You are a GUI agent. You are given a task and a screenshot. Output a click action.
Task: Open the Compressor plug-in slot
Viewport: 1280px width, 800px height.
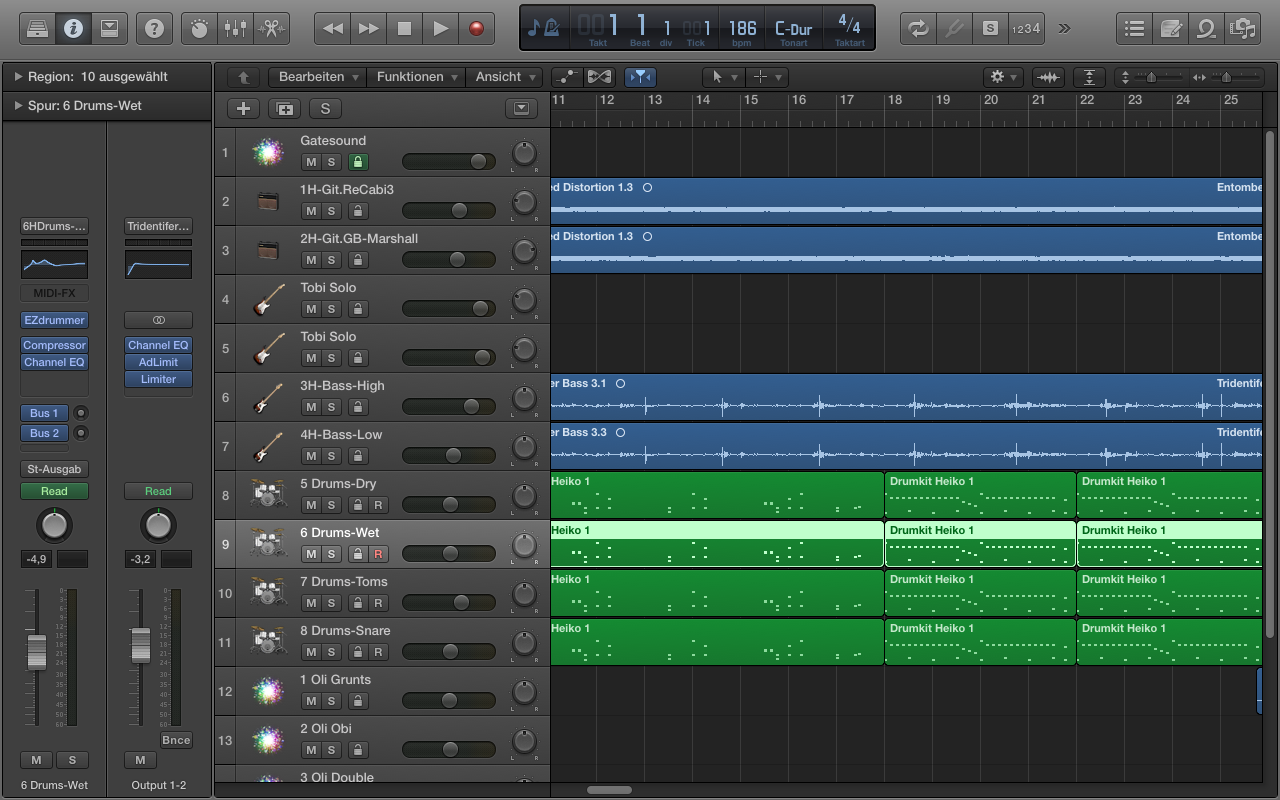click(x=54, y=345)
